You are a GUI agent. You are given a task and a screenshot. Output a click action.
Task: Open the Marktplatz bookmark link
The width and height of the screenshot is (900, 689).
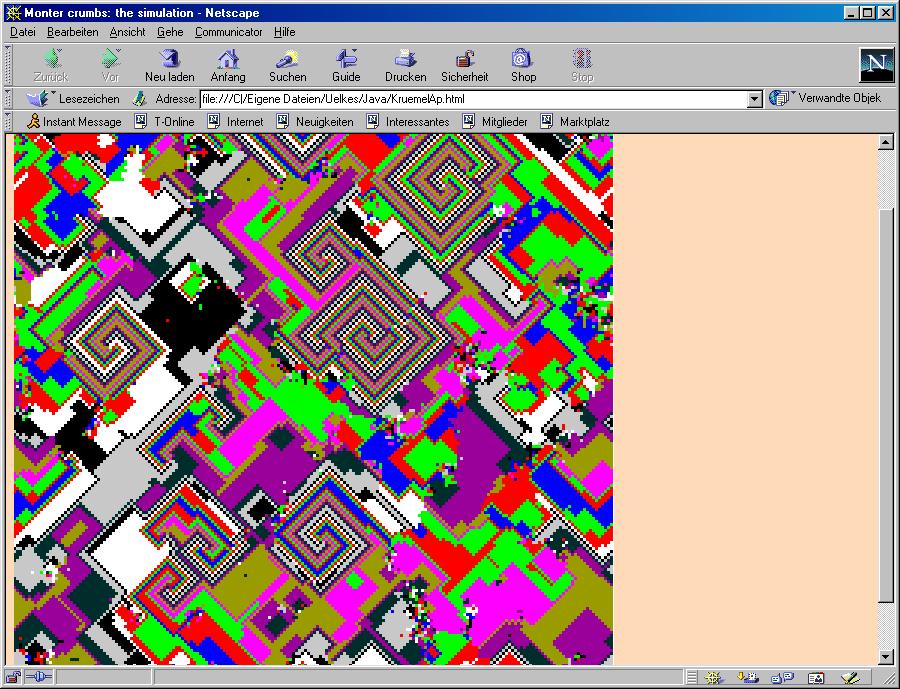click(575, 122)
